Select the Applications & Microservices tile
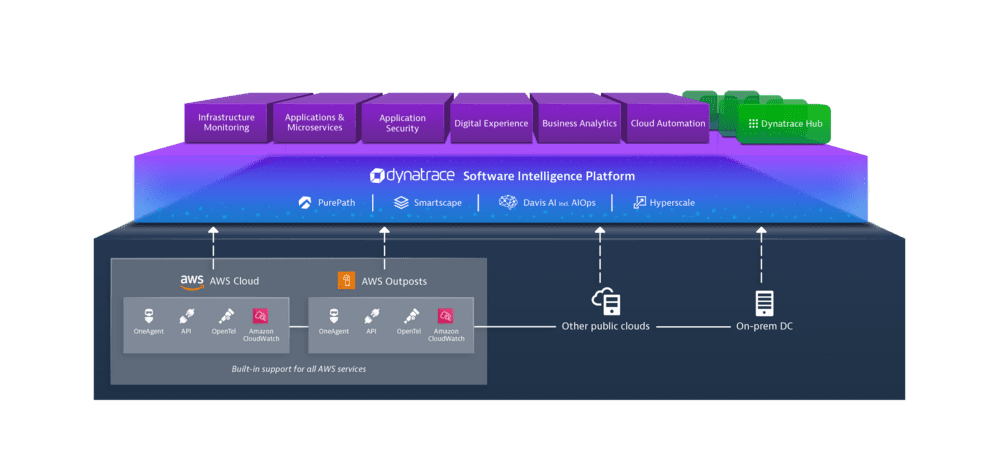999x465 pixels. 314,123
